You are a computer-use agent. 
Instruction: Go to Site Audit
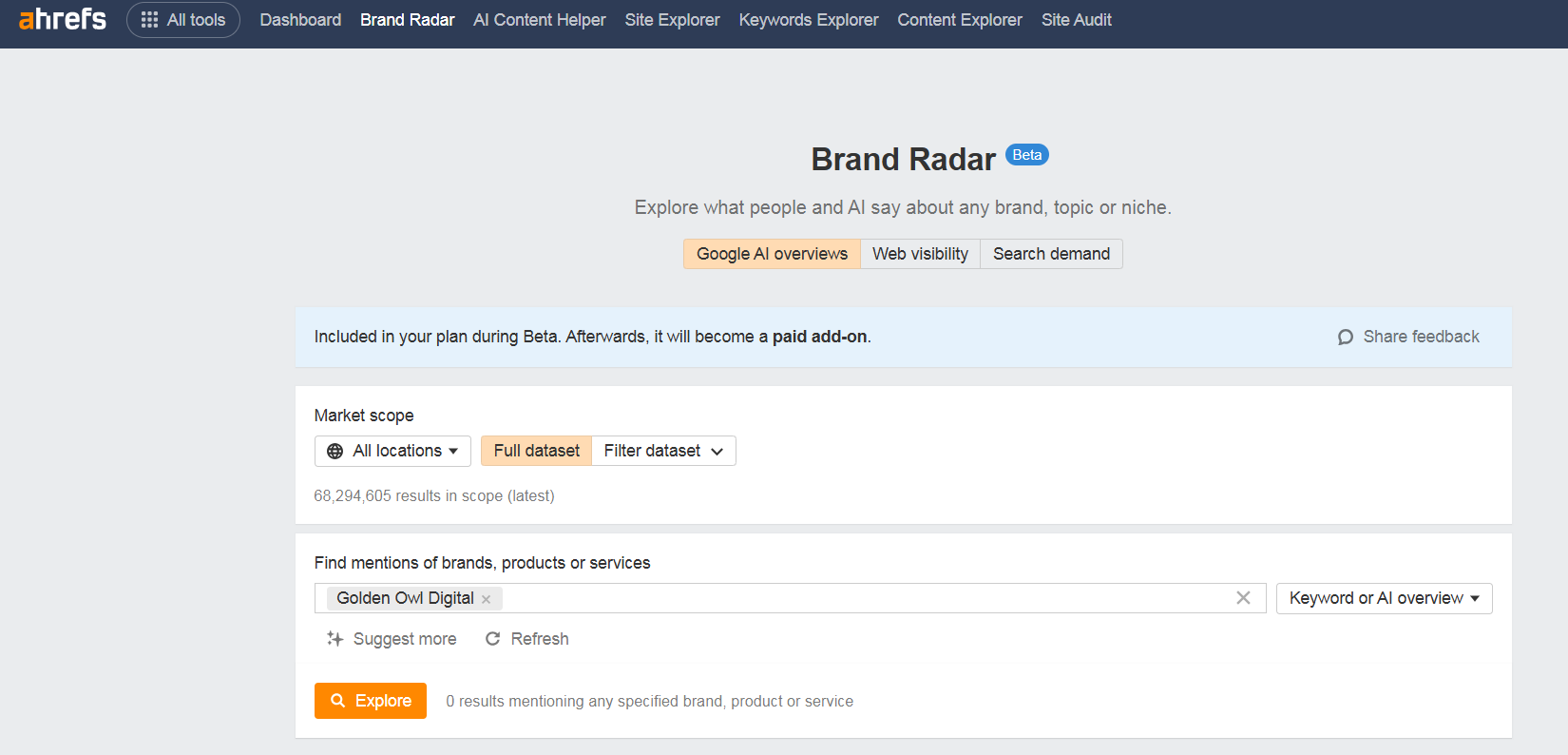click(1076, 20)
